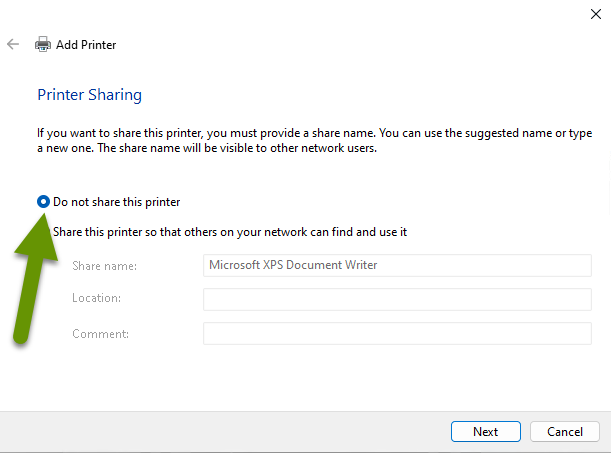Click the 'Add Printer' window title text
This screenshot has height=453, width=611.
pyautogui.click(x=86, y=45)
